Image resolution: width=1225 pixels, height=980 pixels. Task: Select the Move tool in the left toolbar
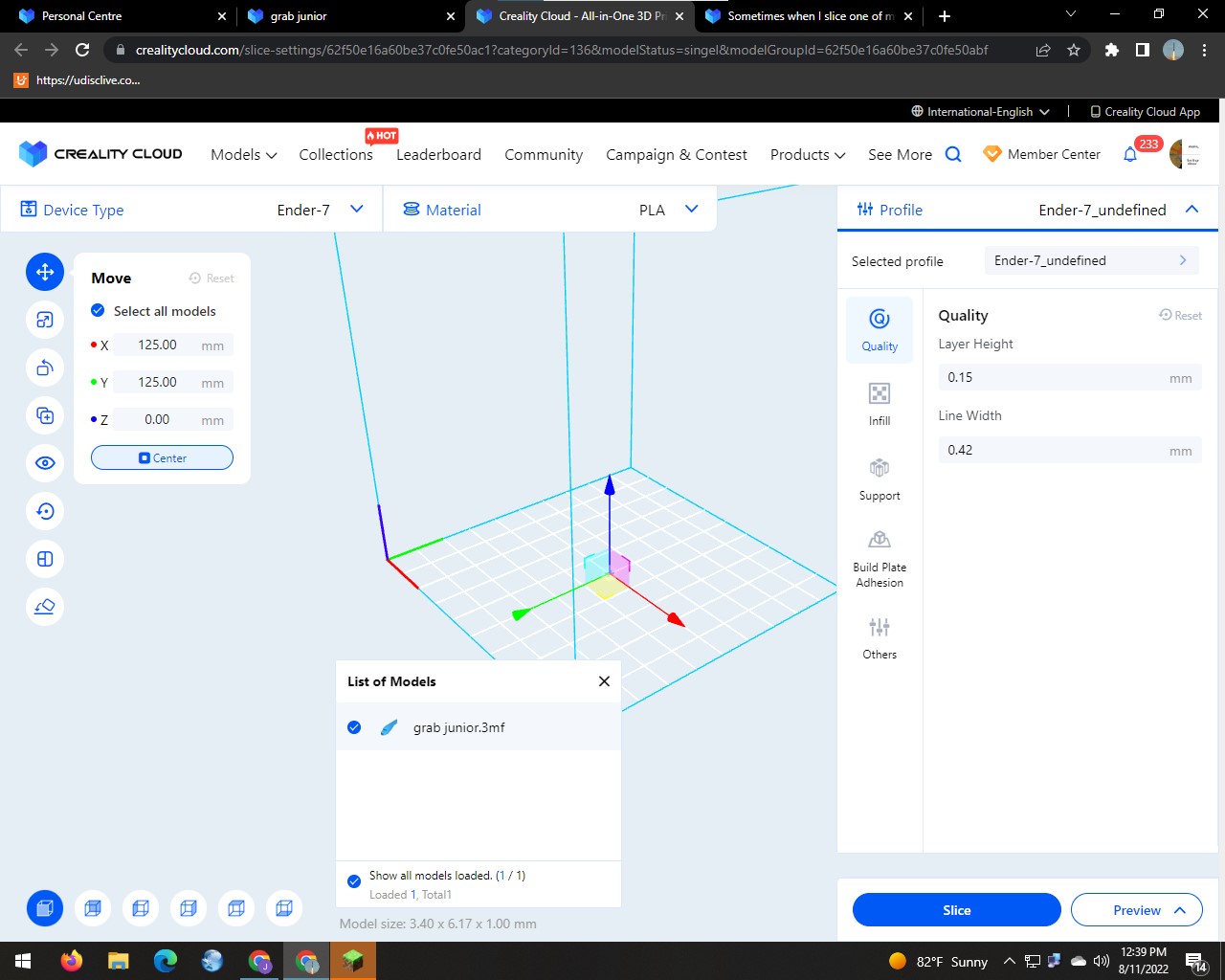[x=44, y=272]
